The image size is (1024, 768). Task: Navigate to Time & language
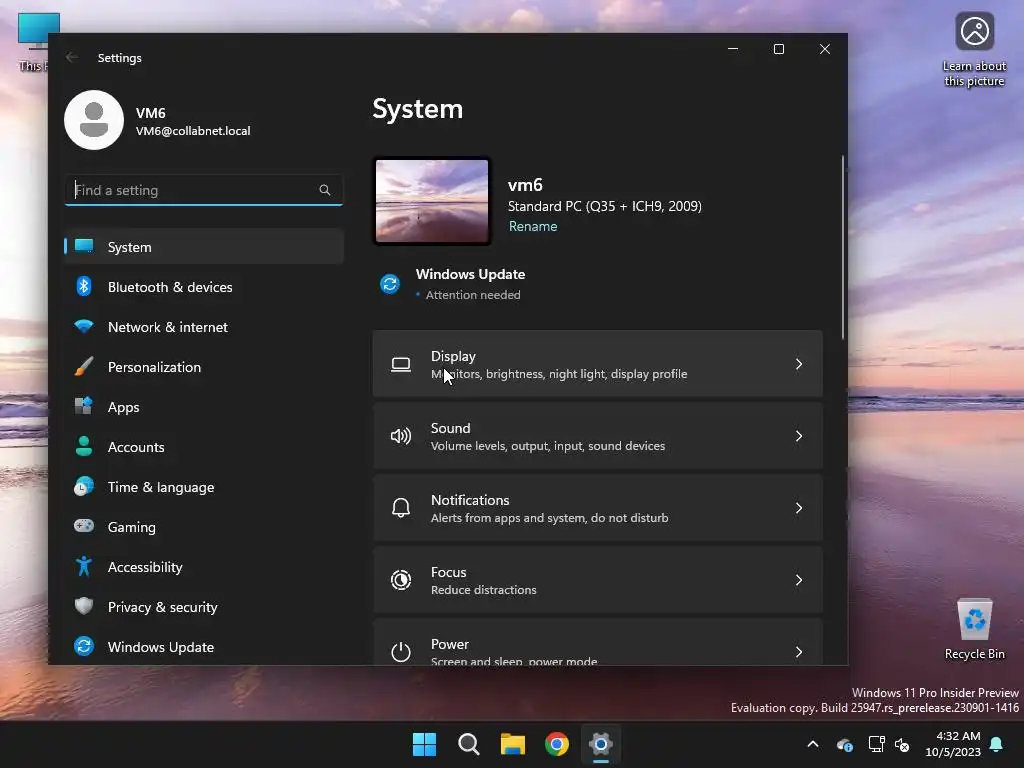coord(204,487)
